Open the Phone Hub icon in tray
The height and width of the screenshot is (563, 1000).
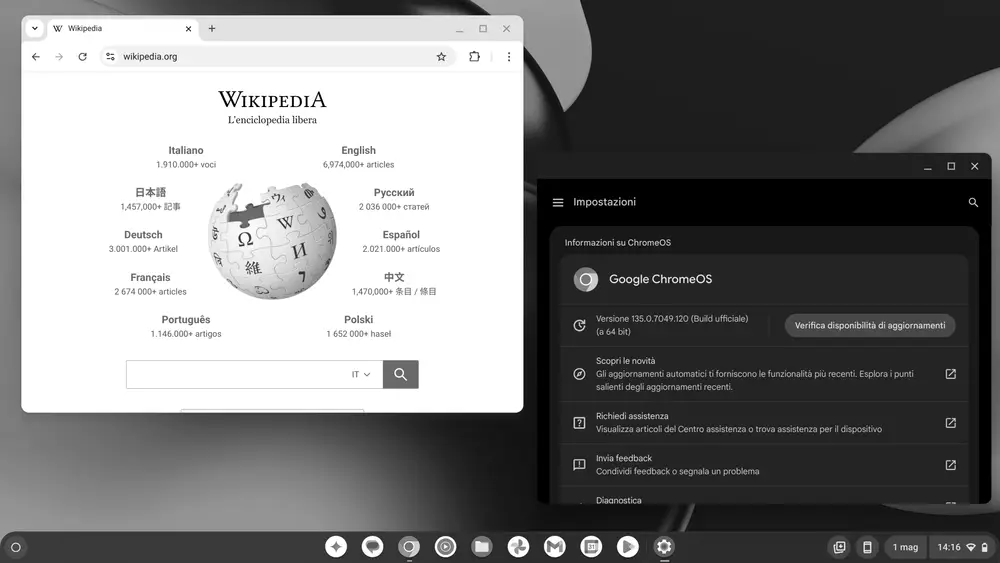[x=867, y=547]
